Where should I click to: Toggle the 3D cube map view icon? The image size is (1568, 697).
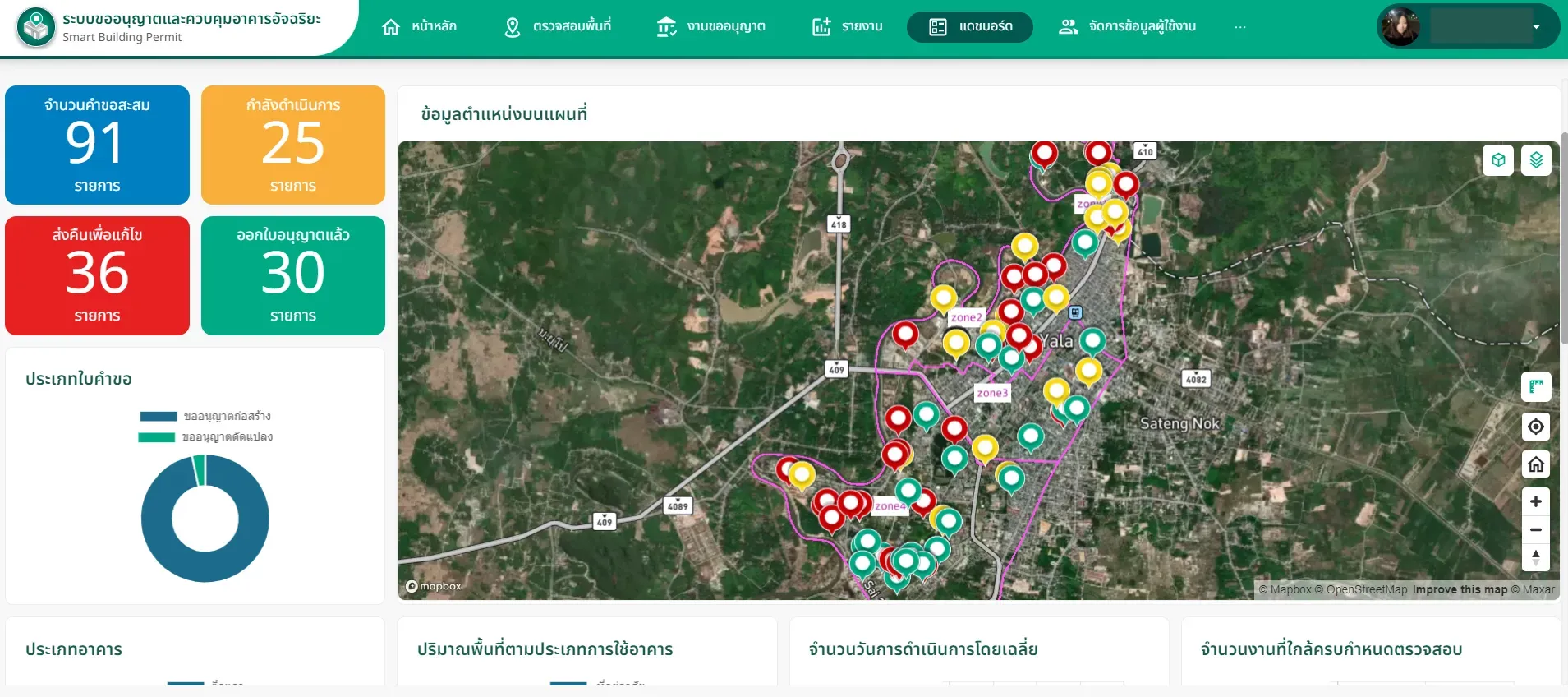[x=1498, y=160]
